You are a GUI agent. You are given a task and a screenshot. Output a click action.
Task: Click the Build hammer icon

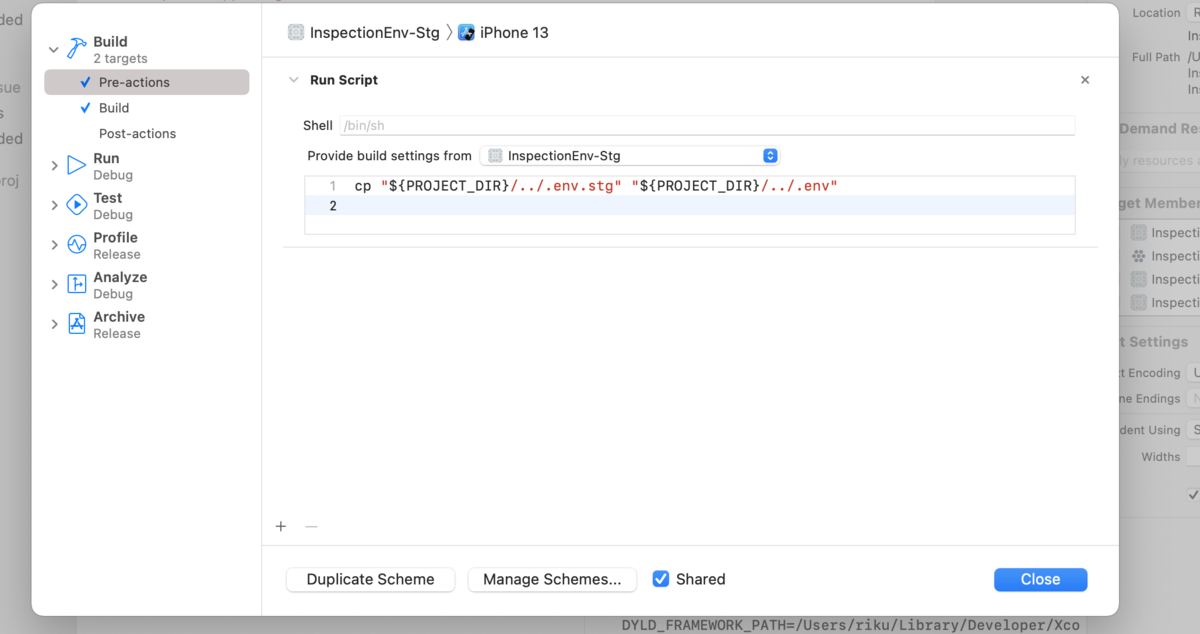[77, 49]
